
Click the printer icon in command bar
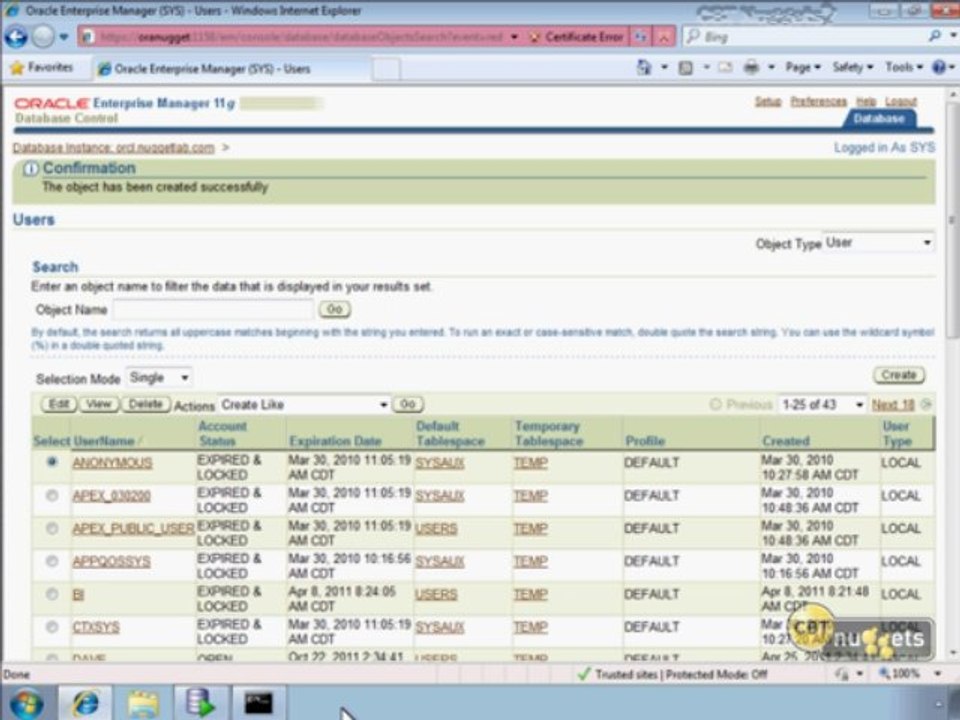point(751,67)
